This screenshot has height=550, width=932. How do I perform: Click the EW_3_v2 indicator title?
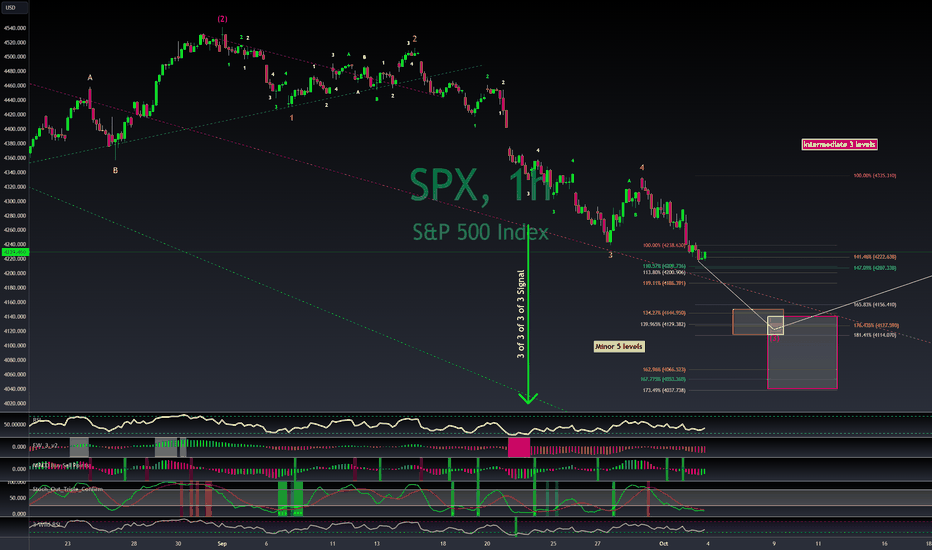(x=45, y=445)
